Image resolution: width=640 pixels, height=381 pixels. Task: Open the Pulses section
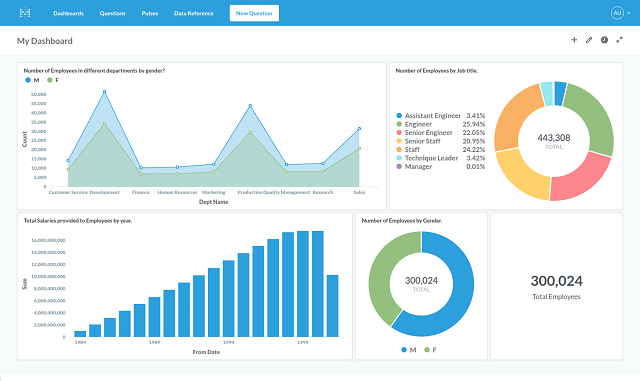150,13
